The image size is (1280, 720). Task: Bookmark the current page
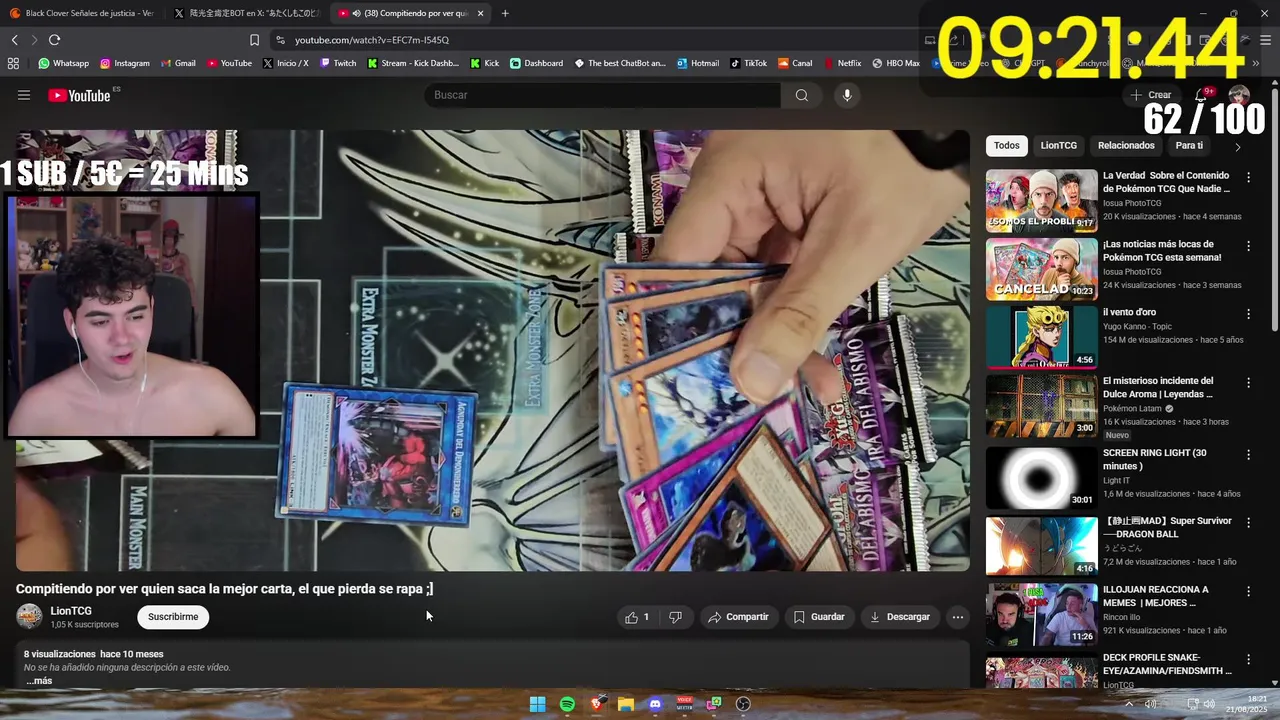(x=254, y=40)
